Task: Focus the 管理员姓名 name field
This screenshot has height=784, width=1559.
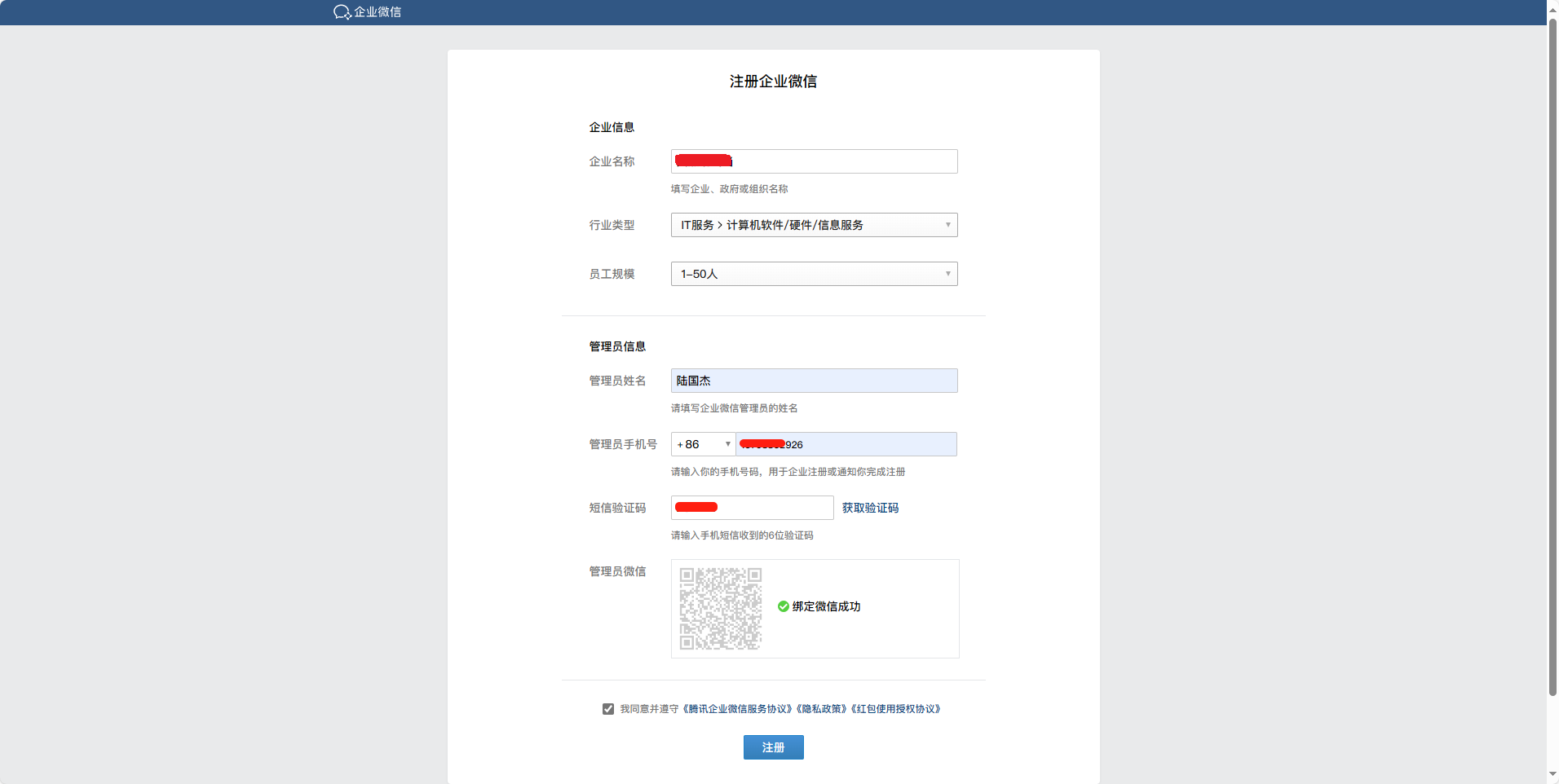Action: [x=814, y=381]
